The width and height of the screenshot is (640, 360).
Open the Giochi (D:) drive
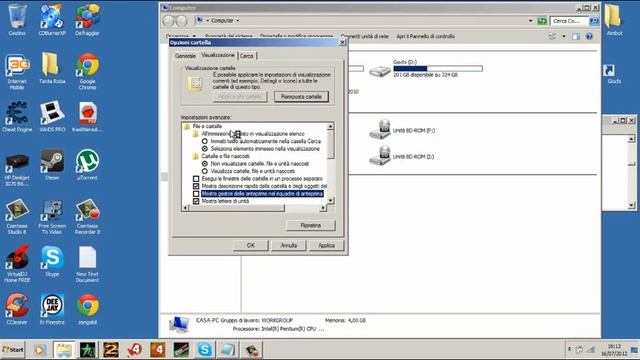tap(426, 69)
